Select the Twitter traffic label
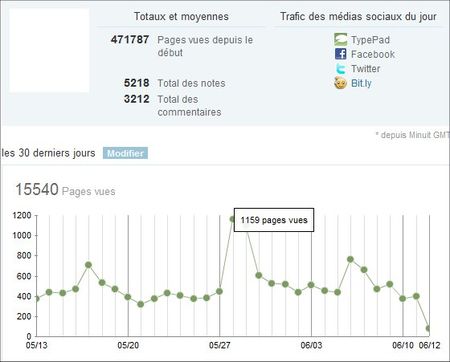This screenshot has width=450, height=362. tap(365, 69)
